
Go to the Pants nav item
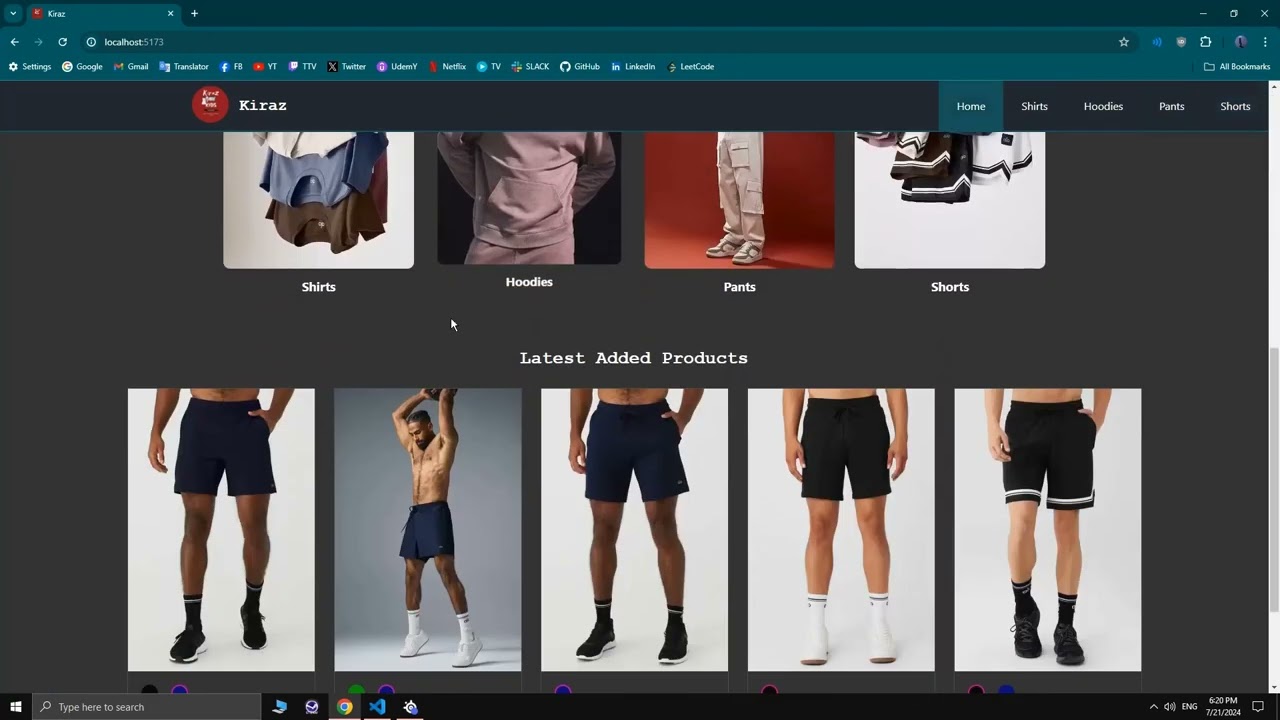[x=1171, y=106]
